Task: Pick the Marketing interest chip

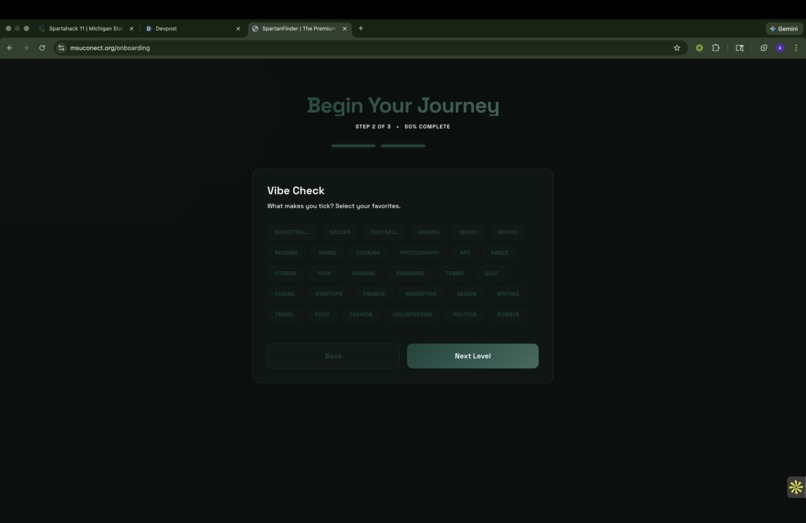Action: click(421, 294)
